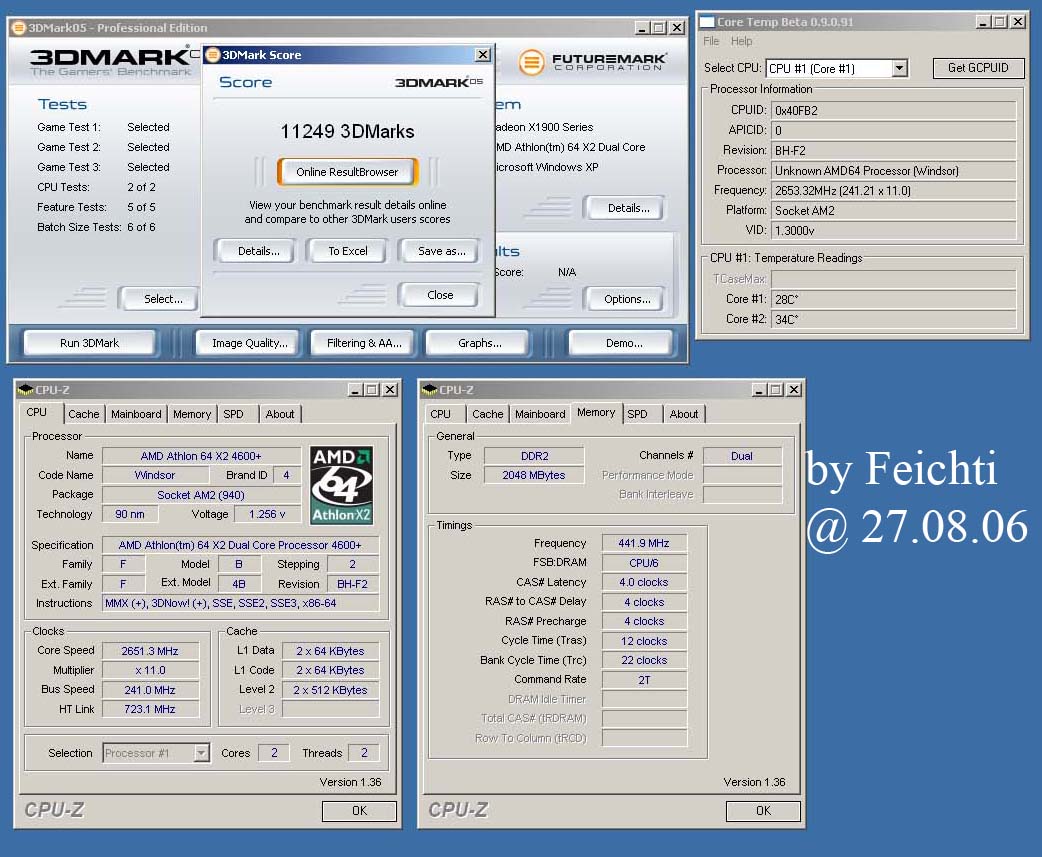Switch to Mainboard tab in right CPU-Z

[540, 414]
